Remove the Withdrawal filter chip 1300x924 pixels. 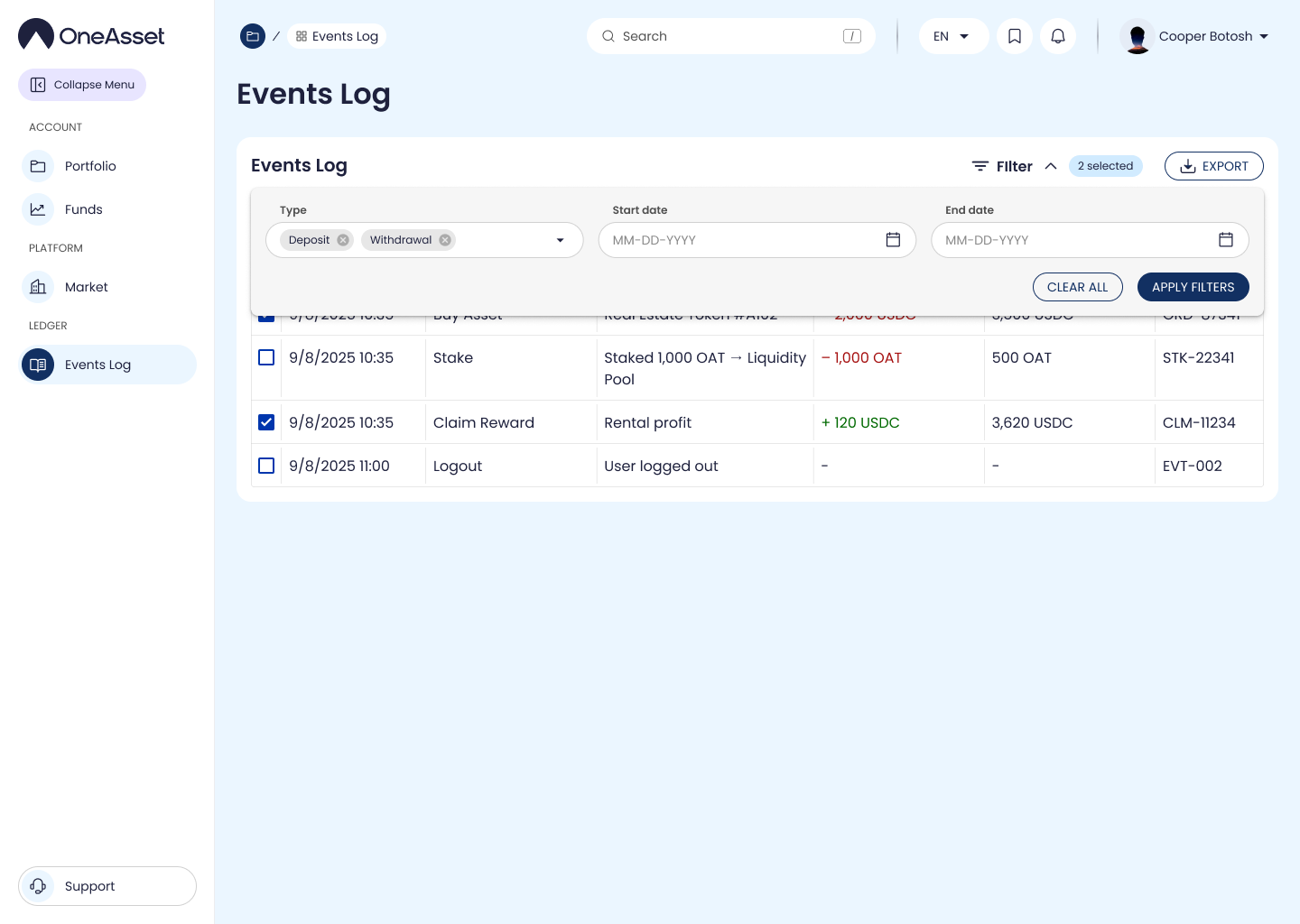click(x=445, y=240)
